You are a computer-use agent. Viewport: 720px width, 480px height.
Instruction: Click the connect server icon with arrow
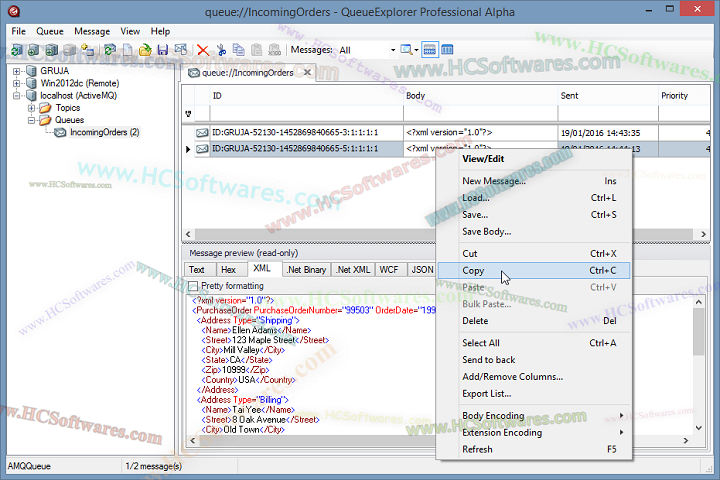coord(52,50)
